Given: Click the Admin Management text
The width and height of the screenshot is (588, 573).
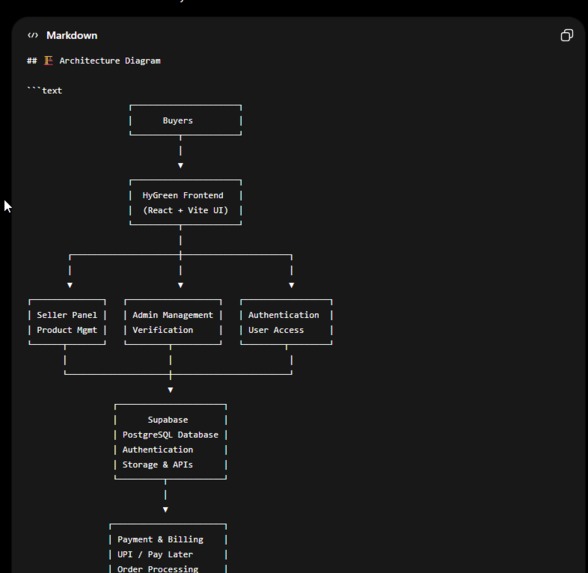Looking at the screenshot, I should click(172, 315).
